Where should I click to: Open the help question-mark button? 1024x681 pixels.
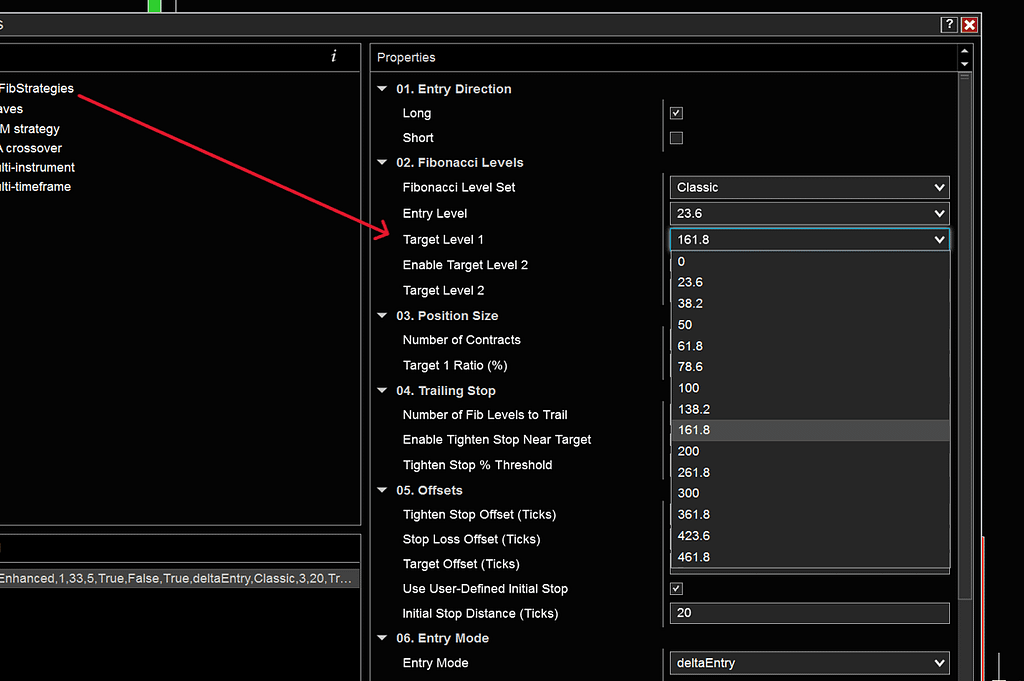point(948,23)
